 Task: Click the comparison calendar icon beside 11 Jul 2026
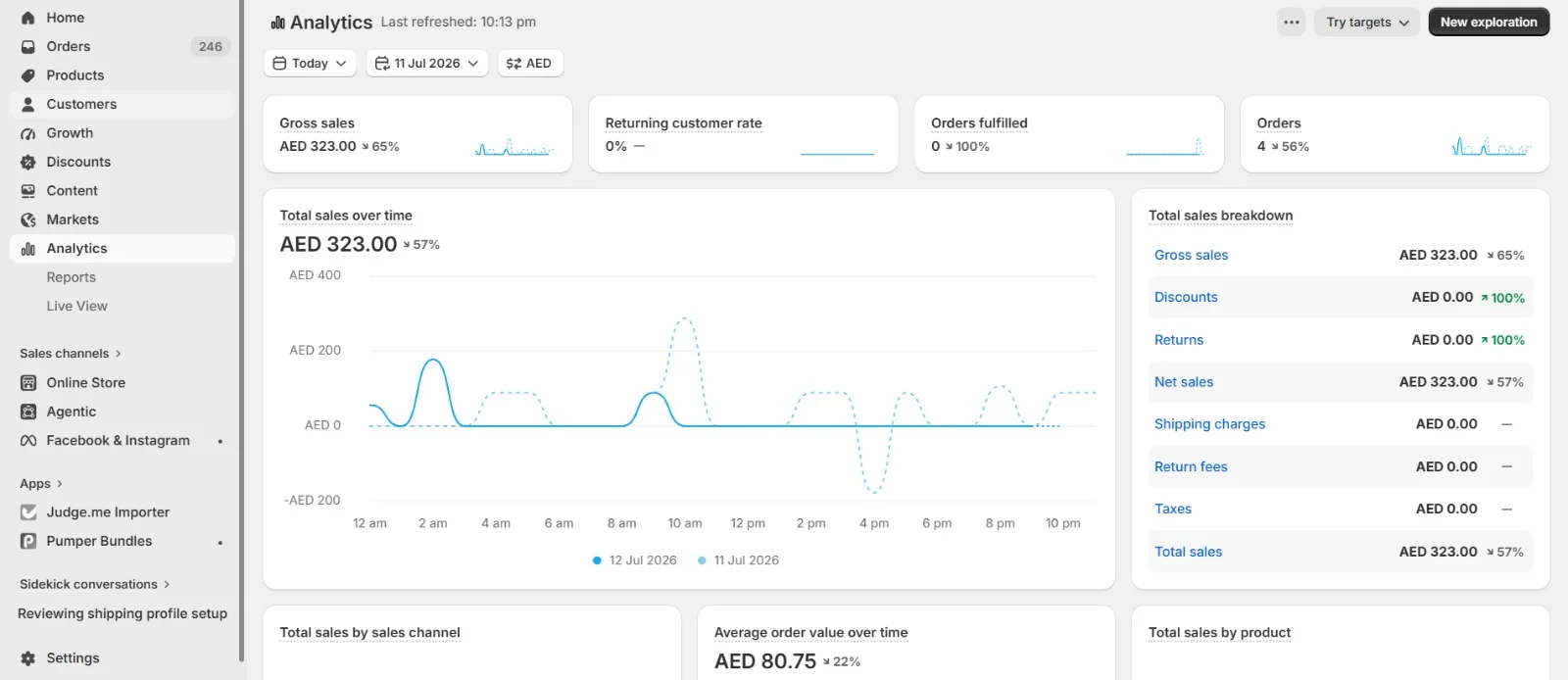382,63
